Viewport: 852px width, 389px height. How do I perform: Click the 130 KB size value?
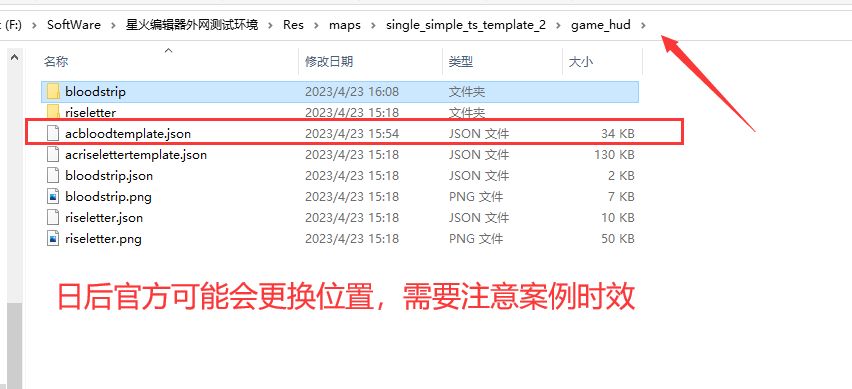614,155
